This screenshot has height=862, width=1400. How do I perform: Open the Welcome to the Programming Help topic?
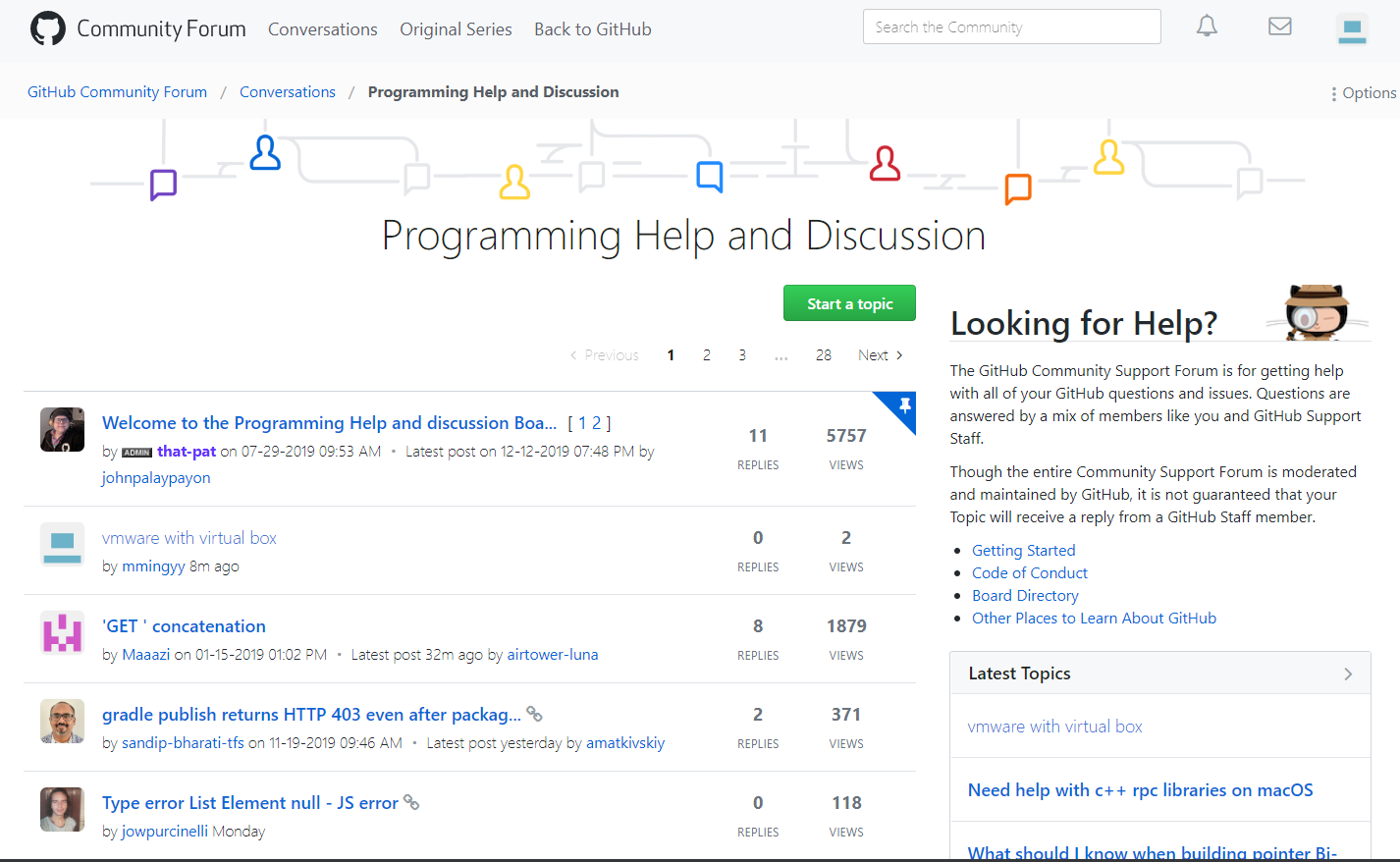click(x=329, y=423)
